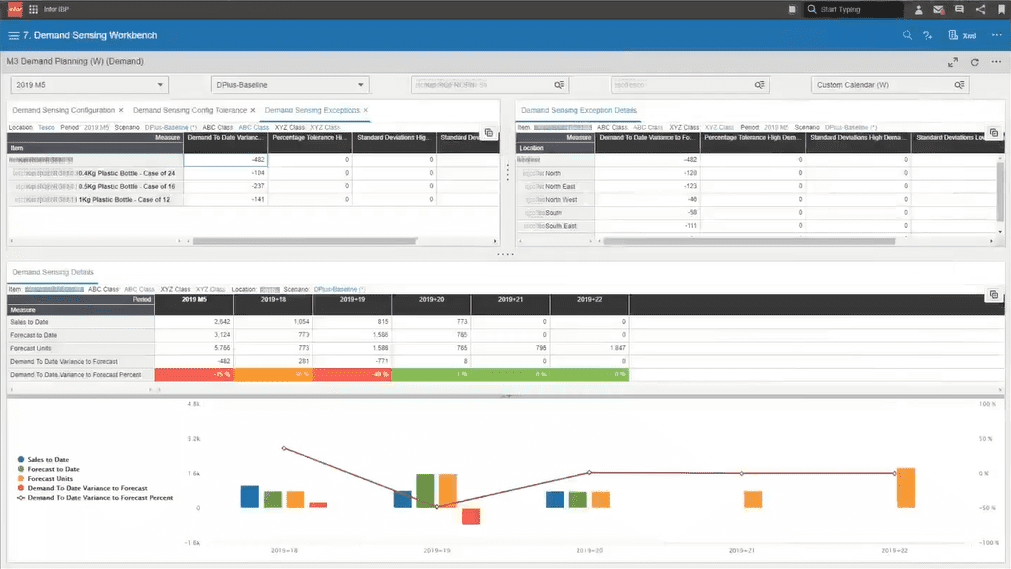Click the exceptions table horizontal scrollbar
The height and width of the screenshot is (569, 1011).
point(304,241)
